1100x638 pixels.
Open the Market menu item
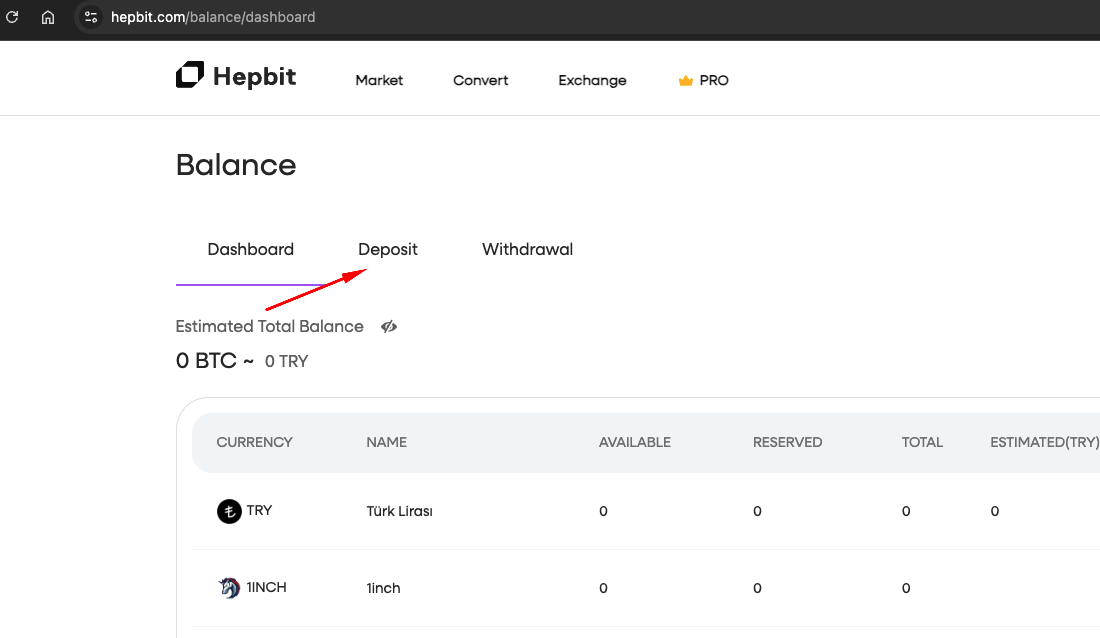click(379, 80)
